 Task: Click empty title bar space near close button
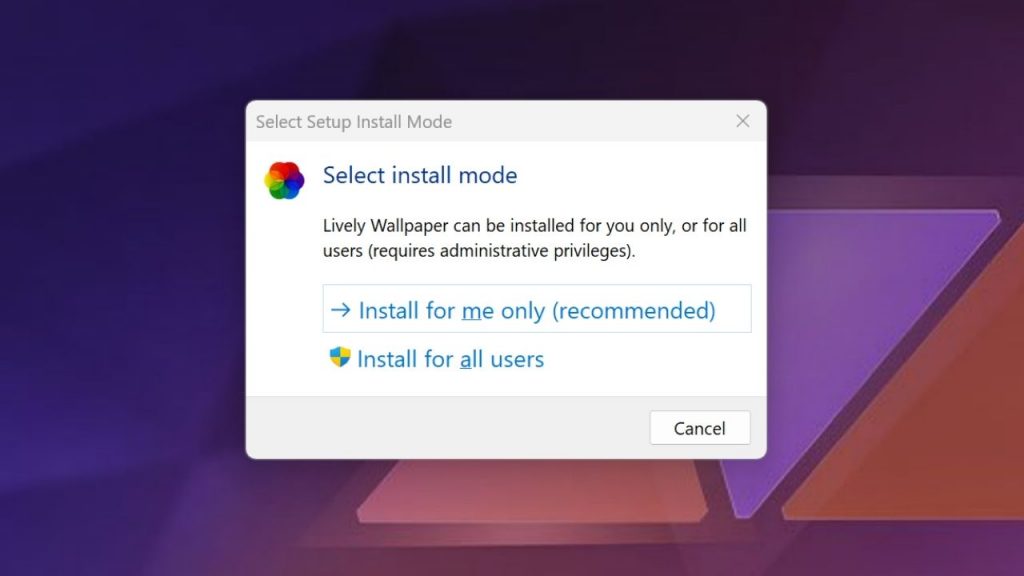pyautogui.click(x=588, y=121)
